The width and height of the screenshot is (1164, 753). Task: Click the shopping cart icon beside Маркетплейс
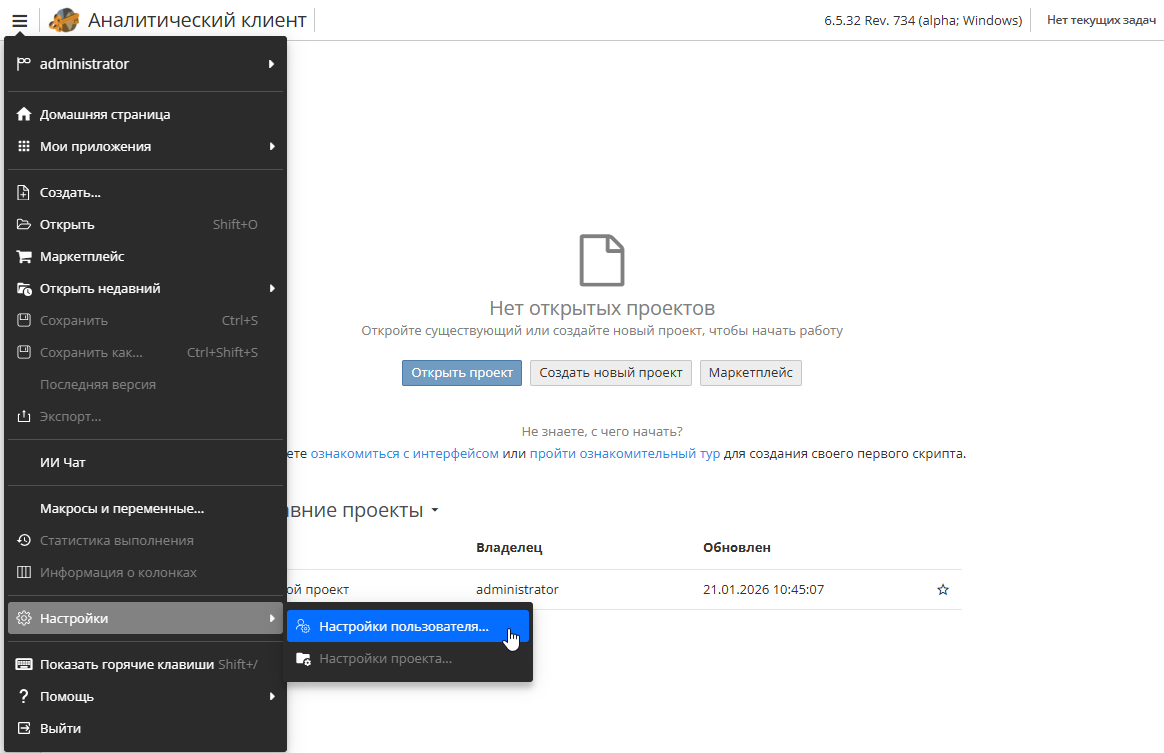(23, 256)
